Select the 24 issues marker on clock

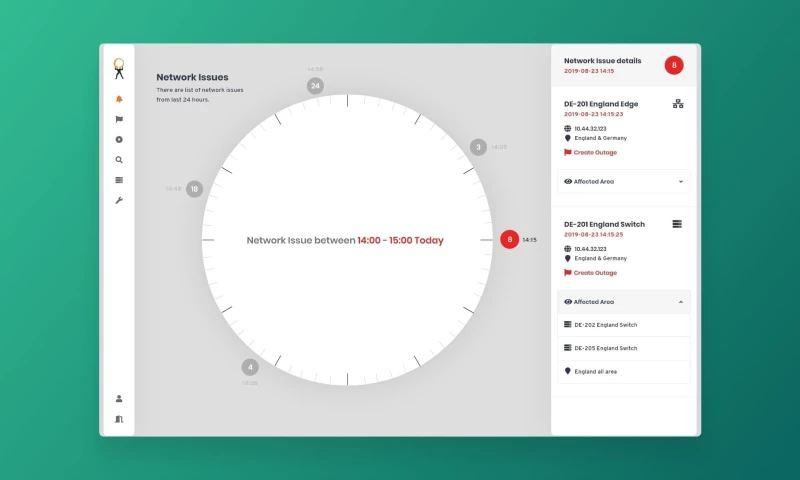point(315,86)
